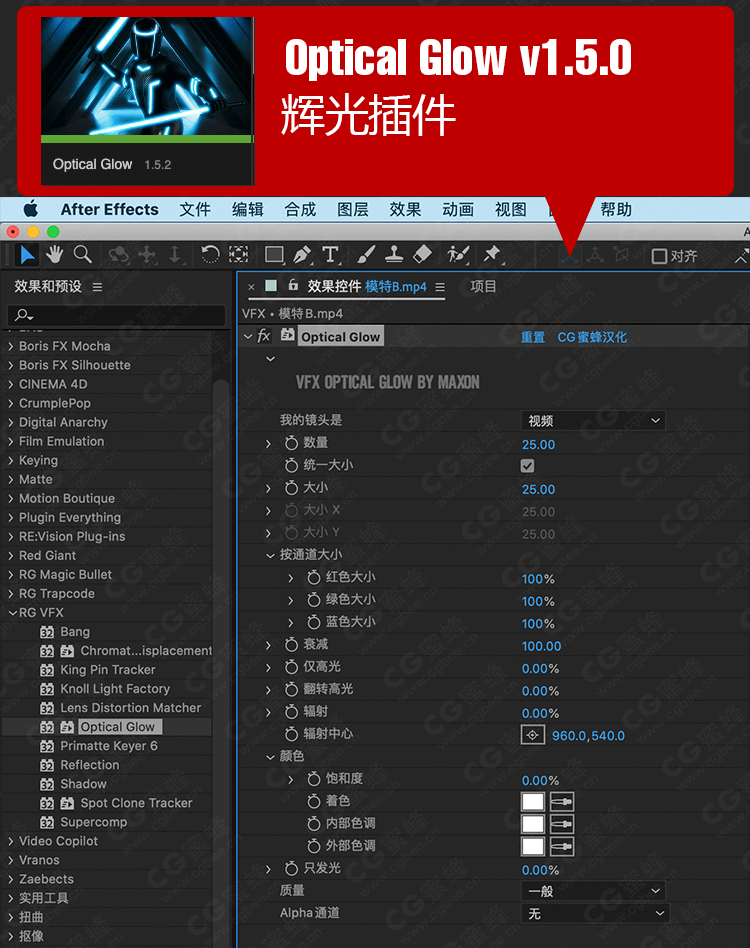Click the search magnifier in Effects panel
Image resolution: width=750 pixels, height=948 pixels.
point(24,315)
